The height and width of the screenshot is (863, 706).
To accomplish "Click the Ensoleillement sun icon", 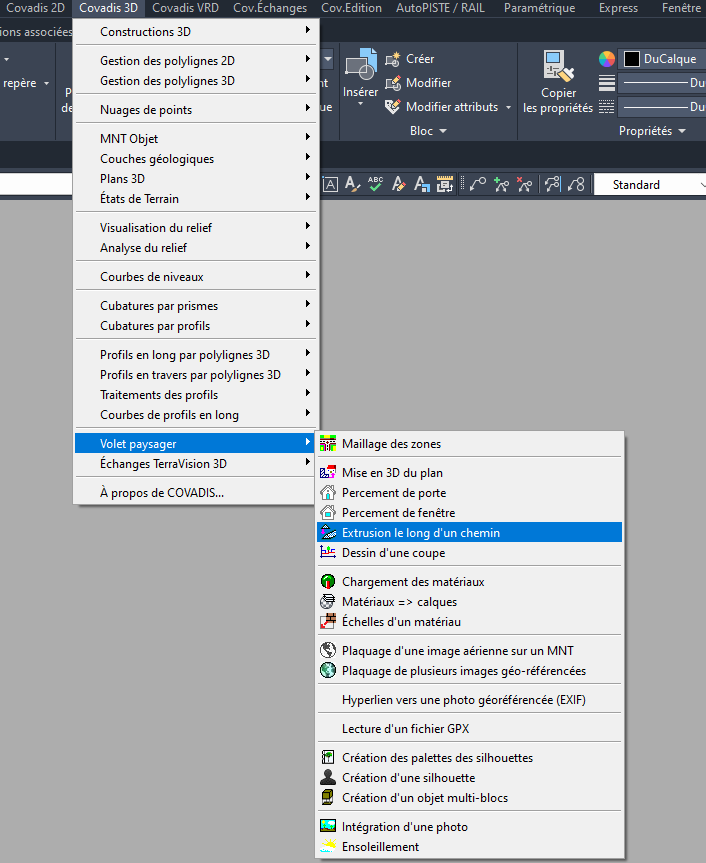I will [327, 847].
